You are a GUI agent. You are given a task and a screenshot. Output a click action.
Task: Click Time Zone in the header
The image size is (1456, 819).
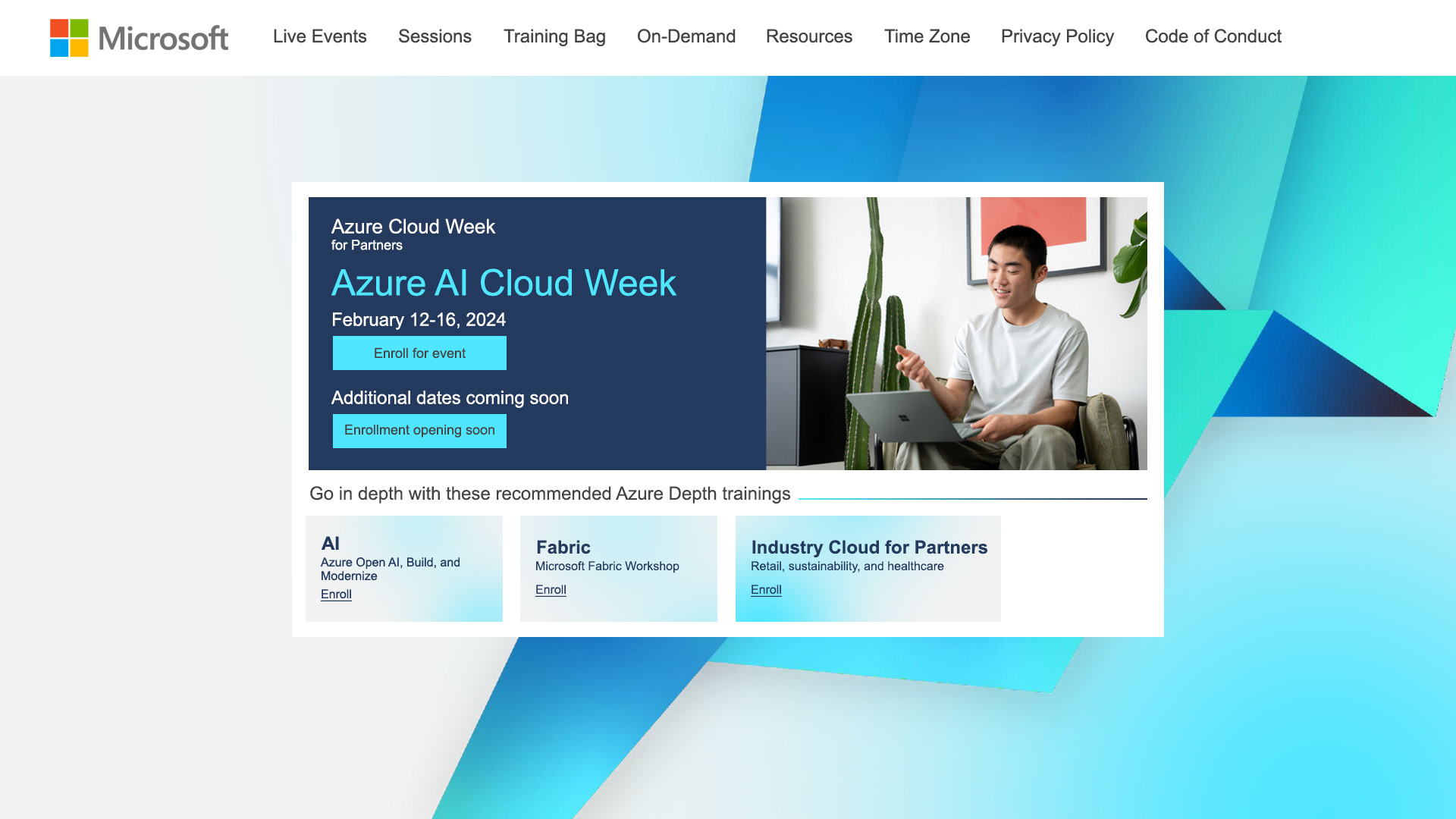coord(927,36)
